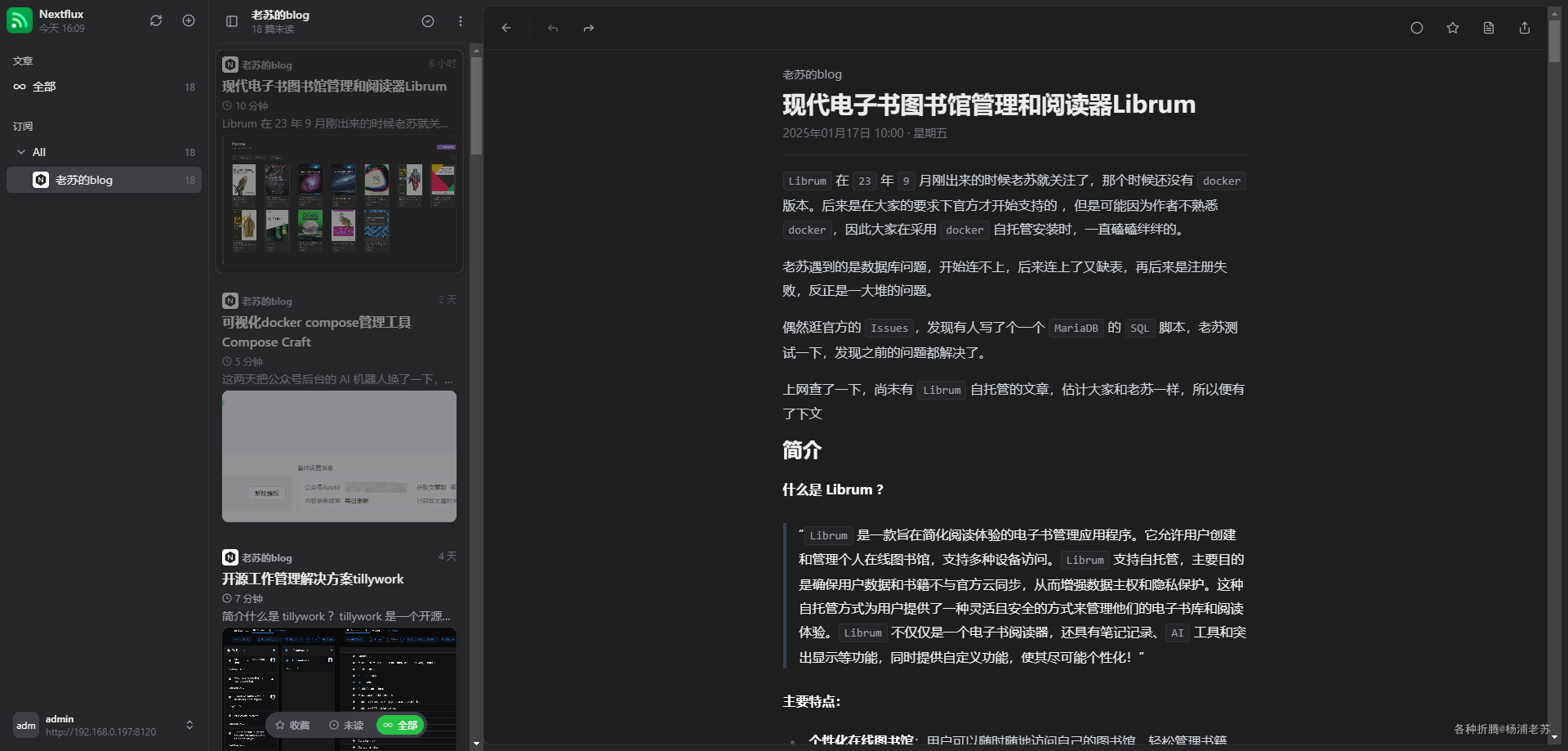This screenshot has height=751, width=1568.
Task: Show starred articles with 收藏 filter
Action: [292, 725]
